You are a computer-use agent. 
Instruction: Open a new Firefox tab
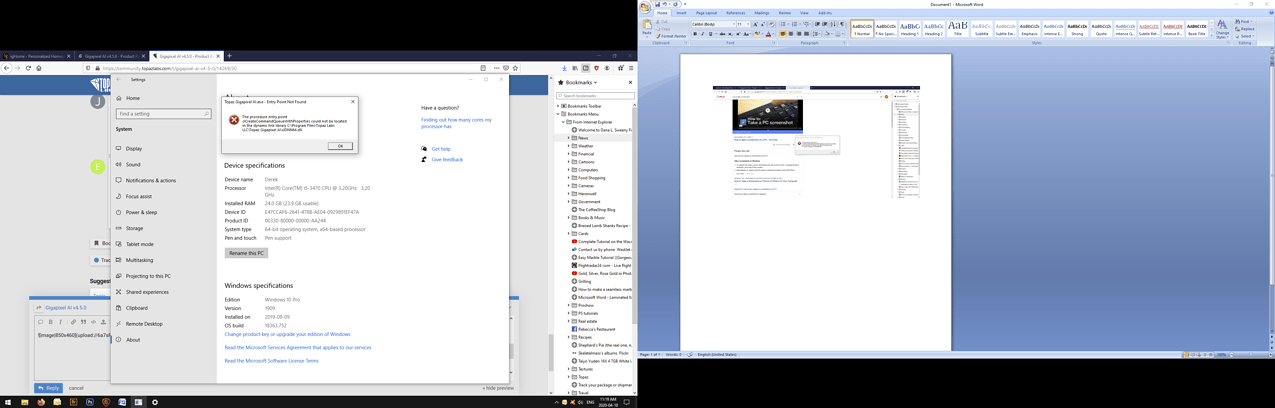click(230, 56)
